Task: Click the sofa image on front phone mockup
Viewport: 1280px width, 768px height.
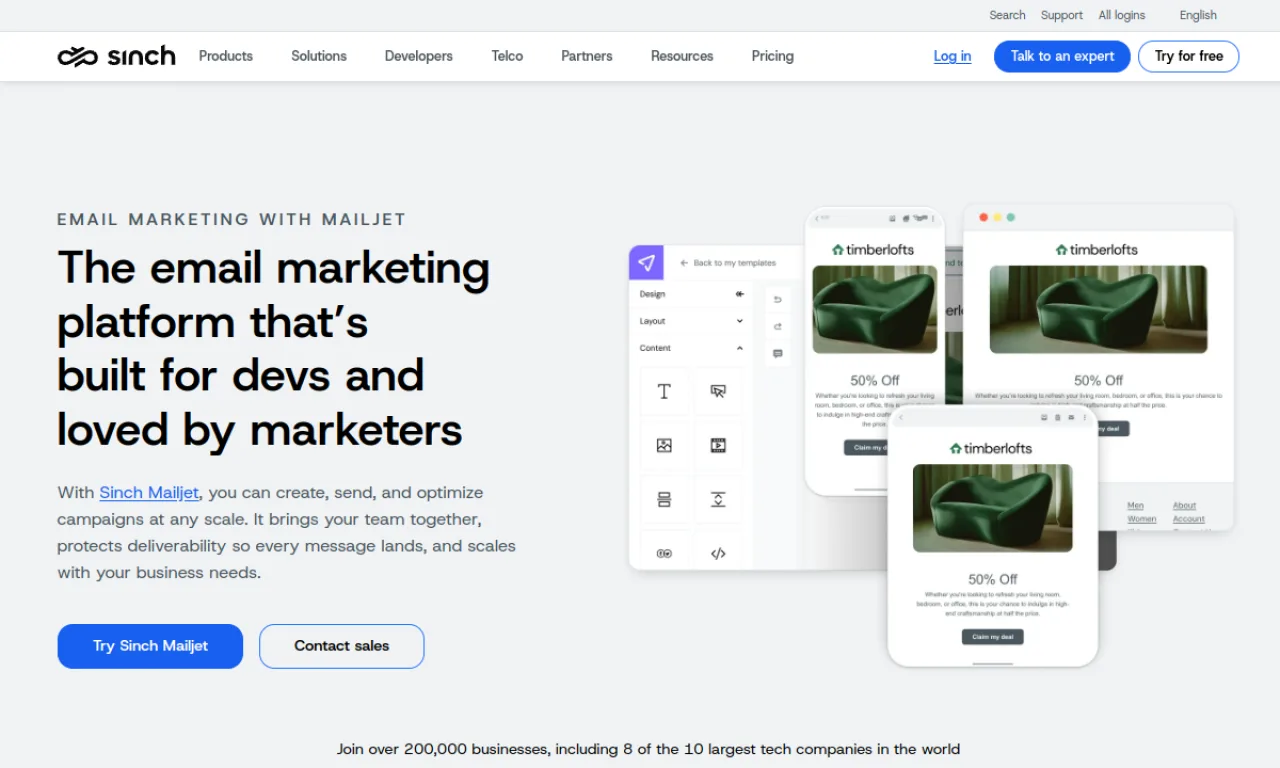Action: tap(993, 508)
